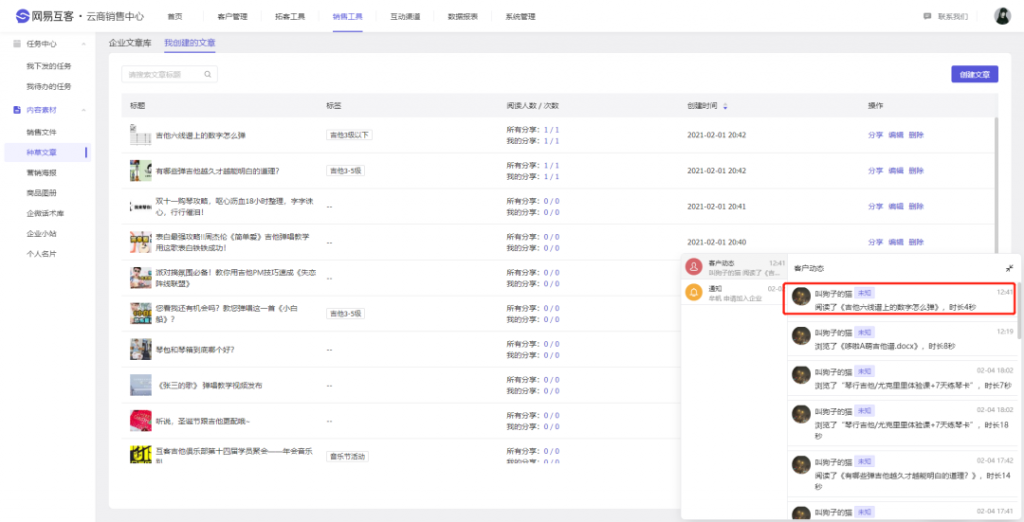Open 我待办的任务 in sidebar
Screen dimensions: 1024x522
point(48,86)
